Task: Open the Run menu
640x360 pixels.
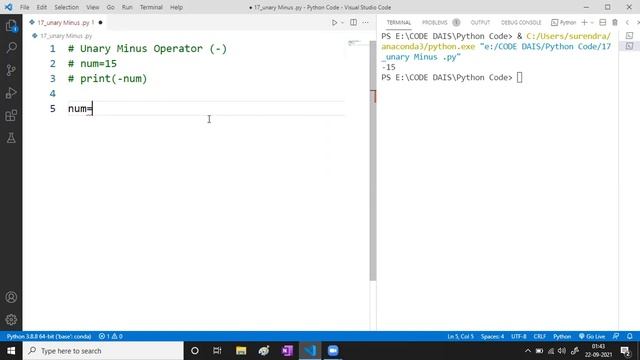Action: click(x=127, y=7)
